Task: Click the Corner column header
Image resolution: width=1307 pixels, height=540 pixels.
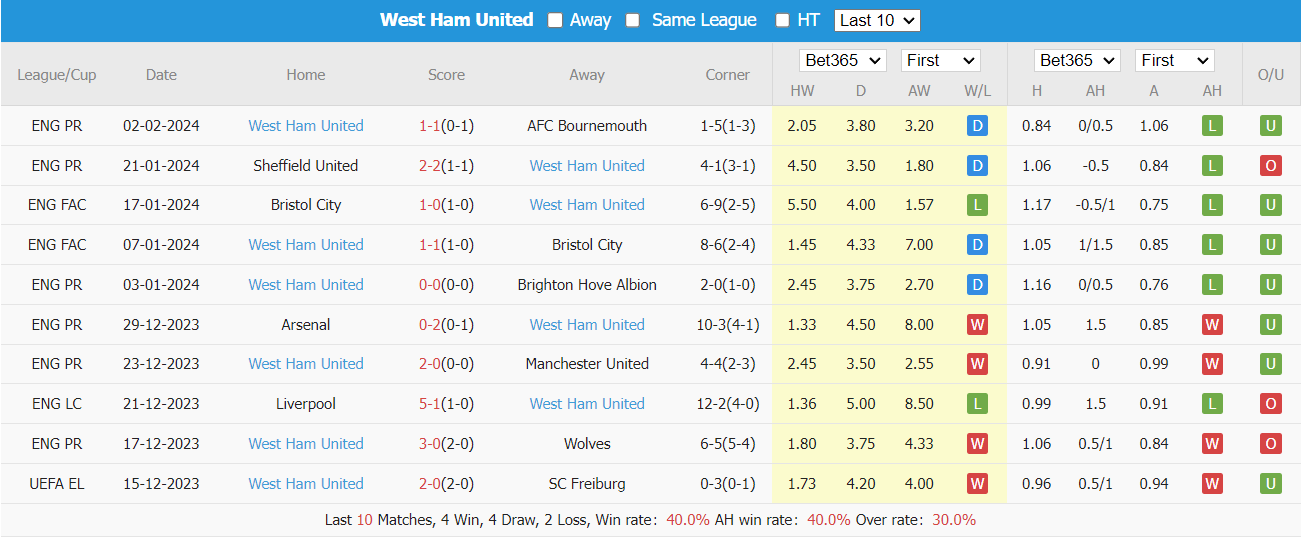Action: point(727,75)
